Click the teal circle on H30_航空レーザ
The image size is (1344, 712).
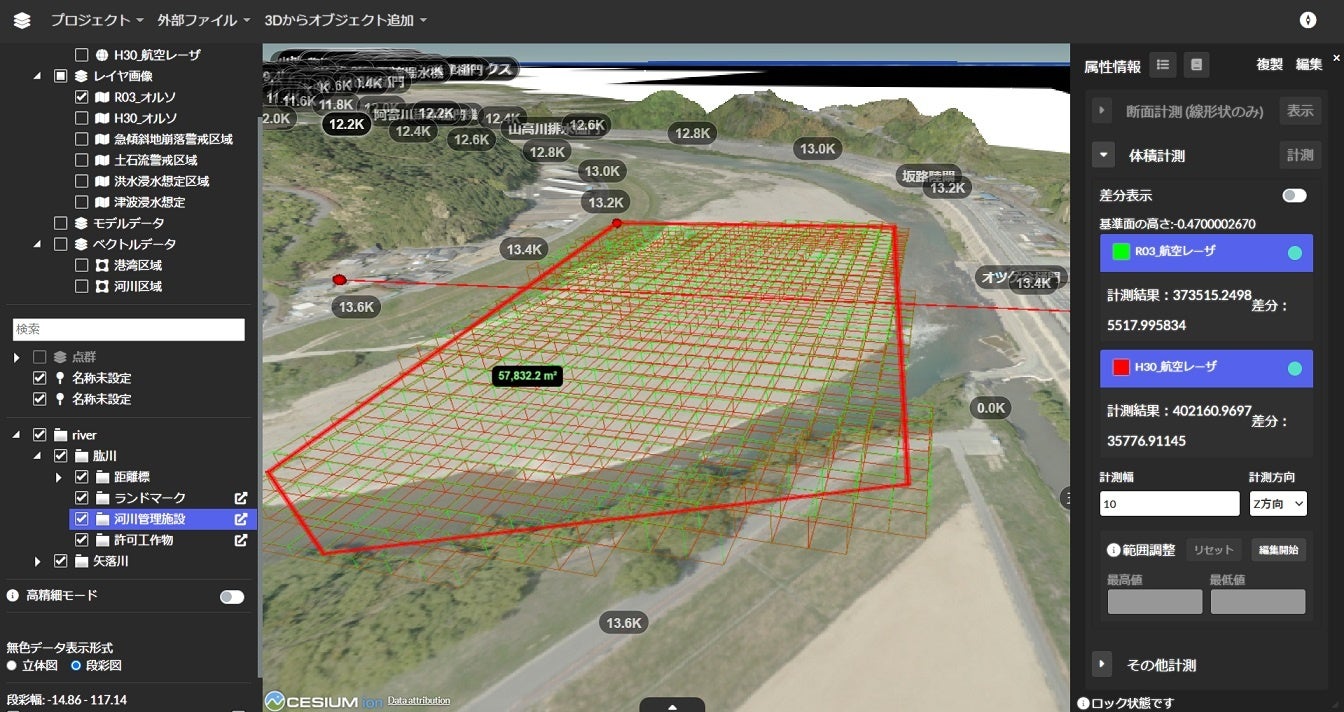(x=1295, y=368)
